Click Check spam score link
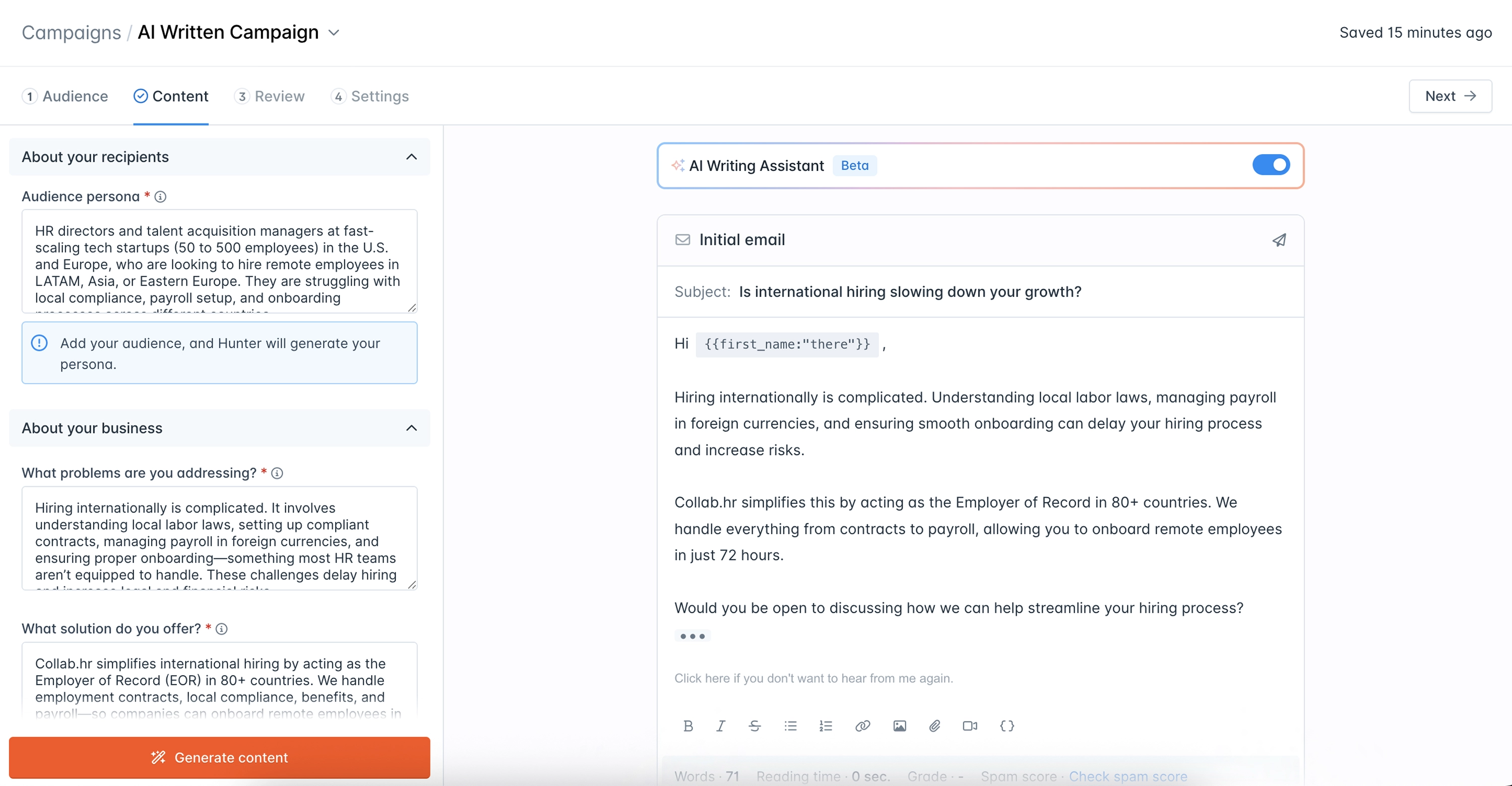 pos(1127,776)
